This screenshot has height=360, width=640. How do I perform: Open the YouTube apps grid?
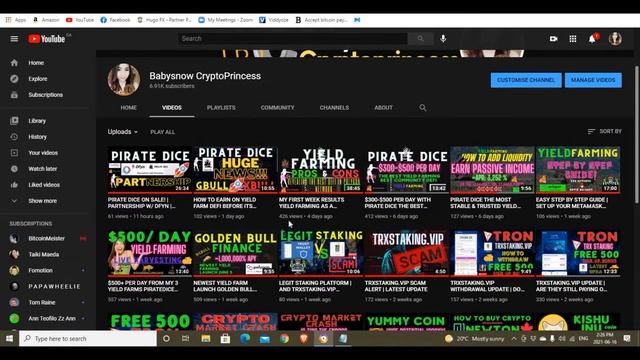(x=573, y=39)
